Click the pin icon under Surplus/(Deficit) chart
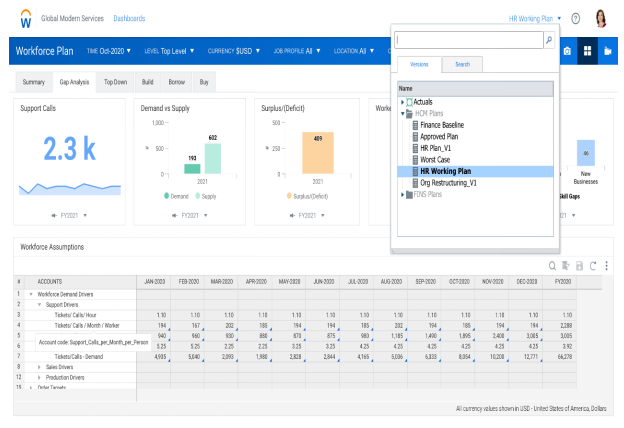 pos(292,215)
